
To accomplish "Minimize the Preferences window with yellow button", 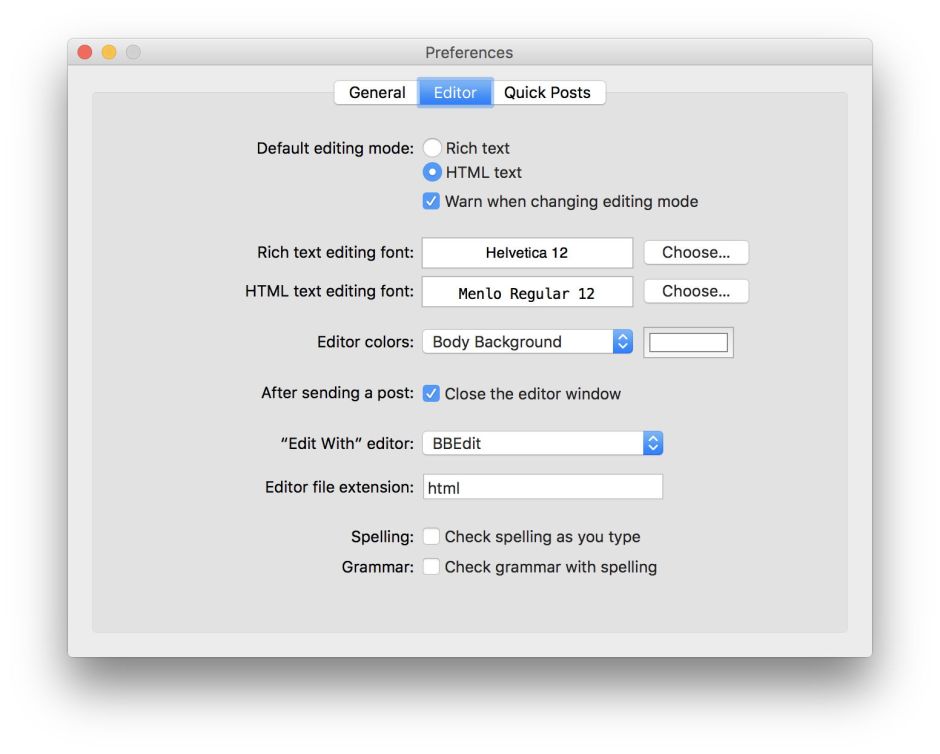I will coord(109,52).
